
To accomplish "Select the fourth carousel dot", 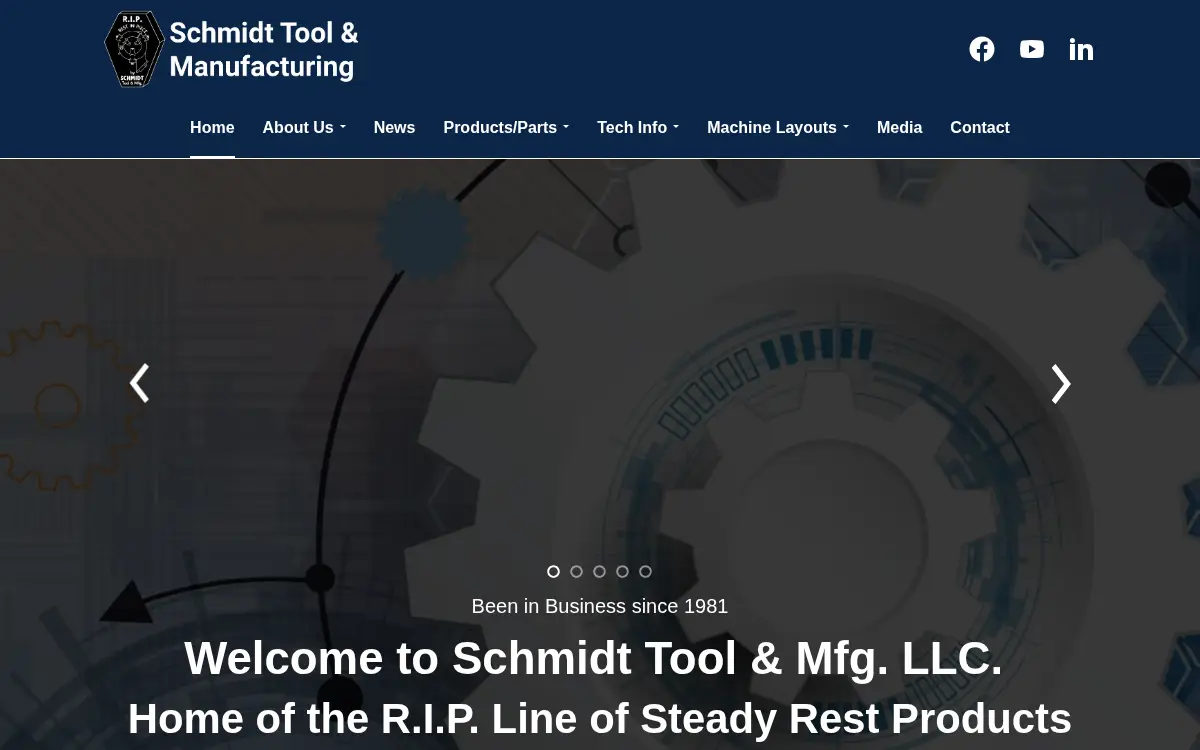I will pos(622,571).
